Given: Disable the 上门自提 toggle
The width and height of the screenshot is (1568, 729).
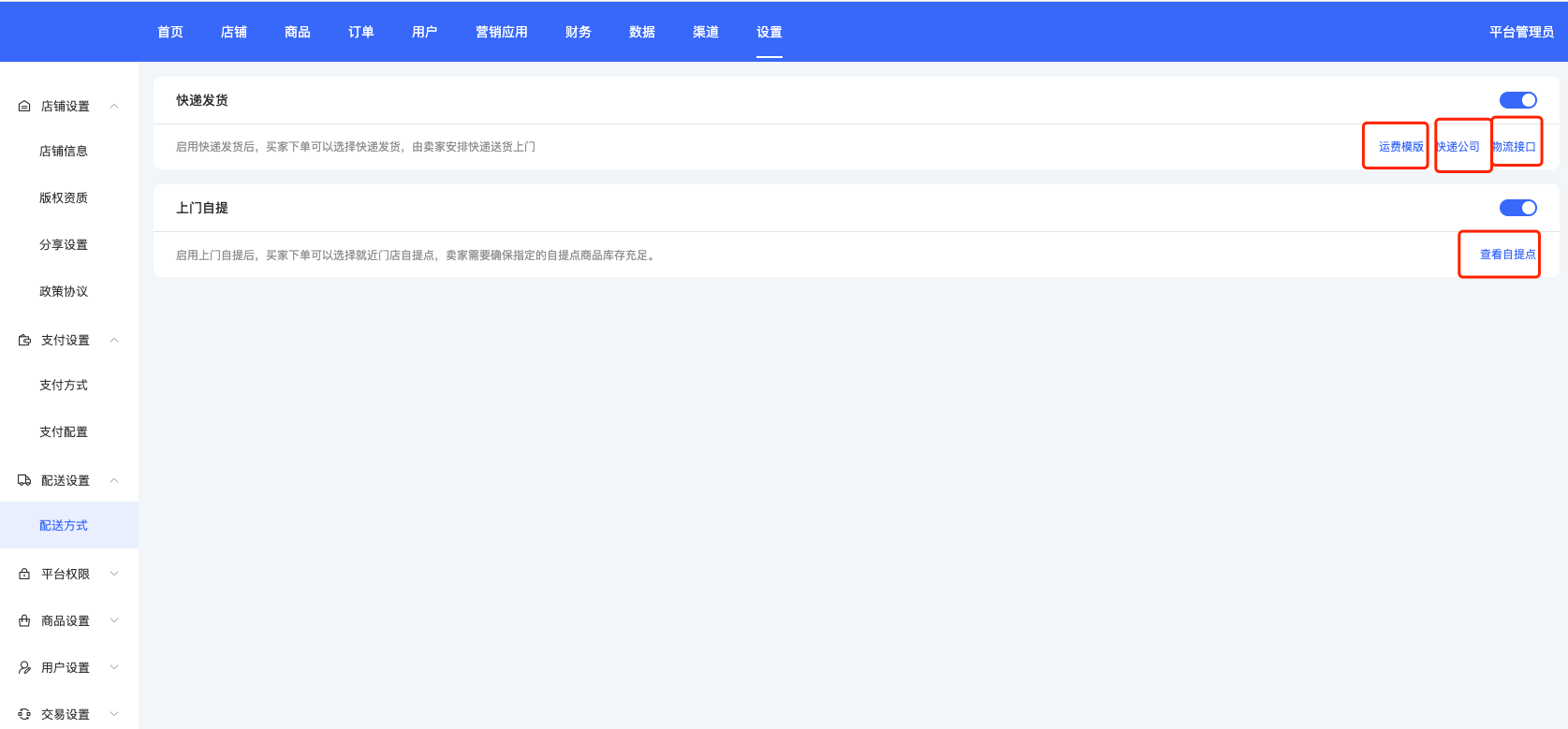Looking at the screenshot, I should (x=1517, y=208).
